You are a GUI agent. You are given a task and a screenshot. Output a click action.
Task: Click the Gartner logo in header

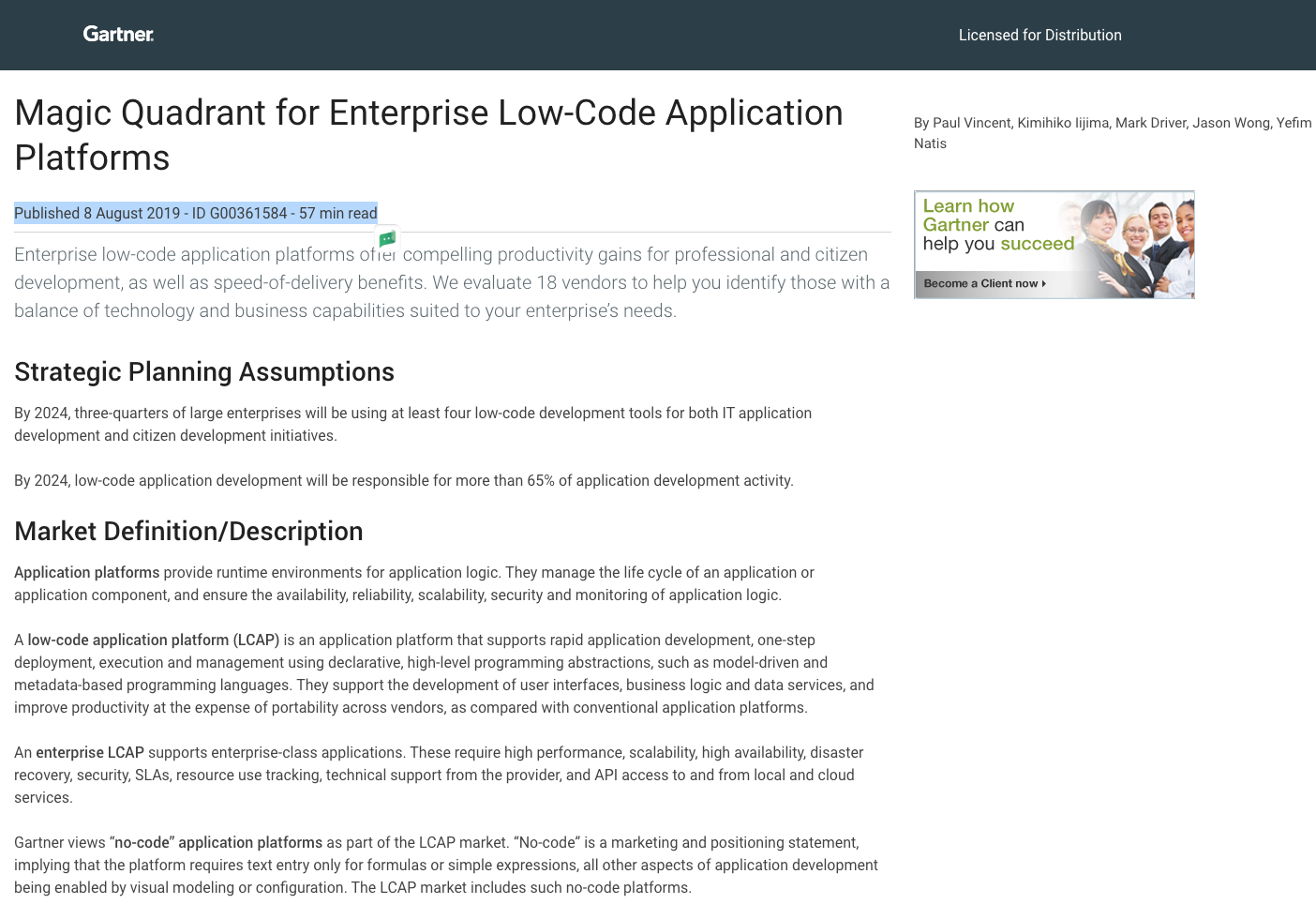(x=118, y=35)
